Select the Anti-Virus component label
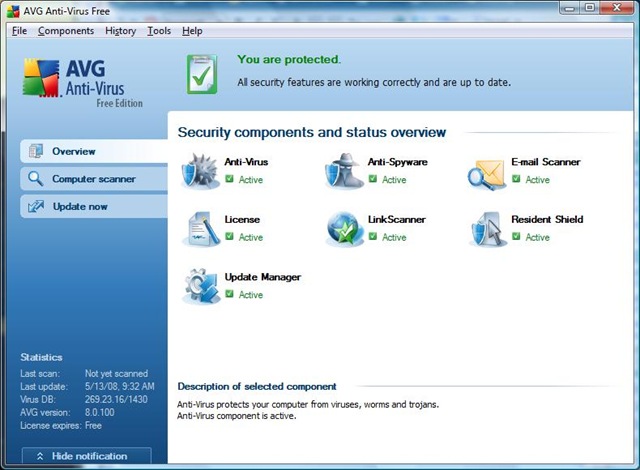Viewport: 640px width, 470px height. click(246, 162)
